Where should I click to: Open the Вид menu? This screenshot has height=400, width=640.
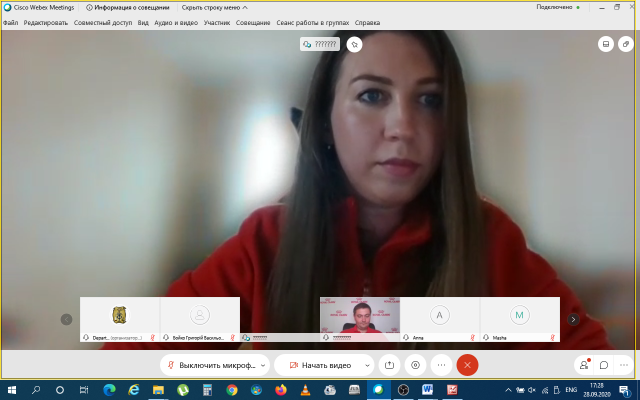143,23
